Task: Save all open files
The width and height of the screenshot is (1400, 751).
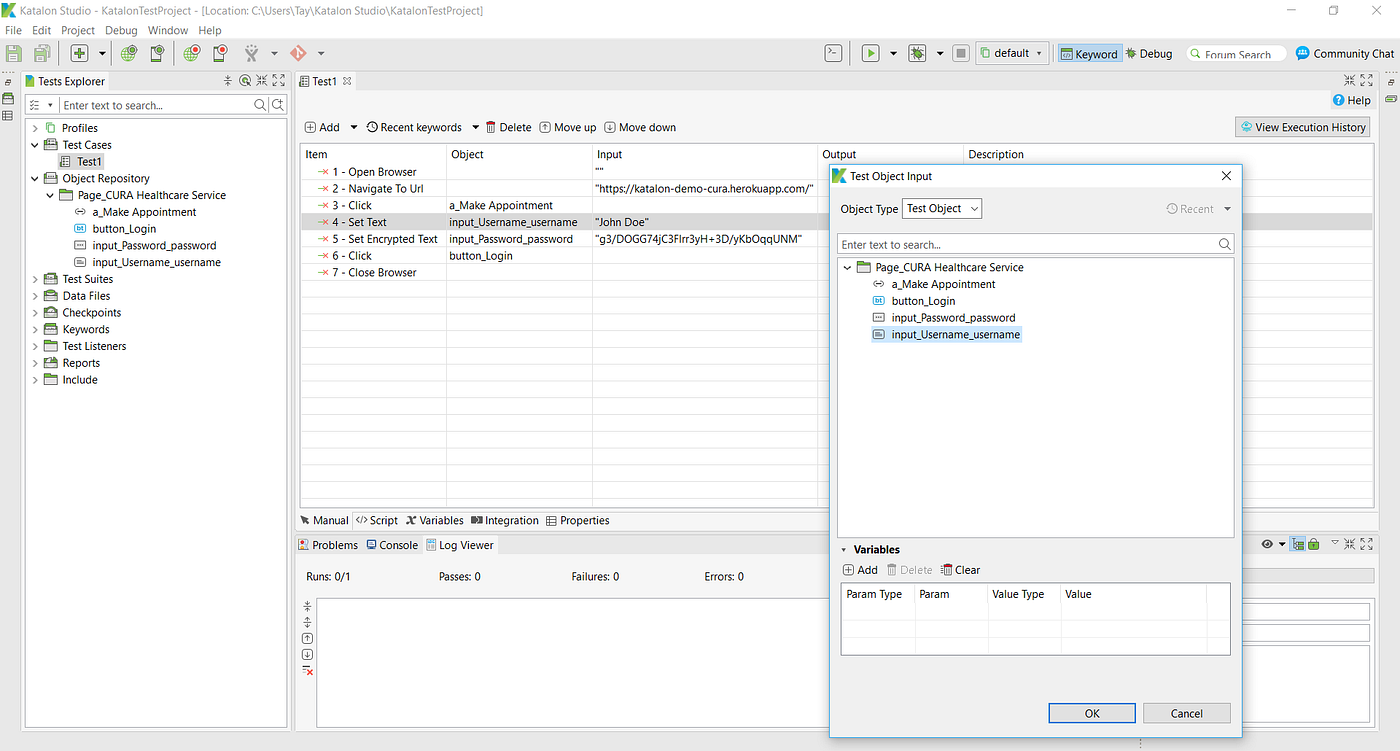Action: click(x=40, y=53)
